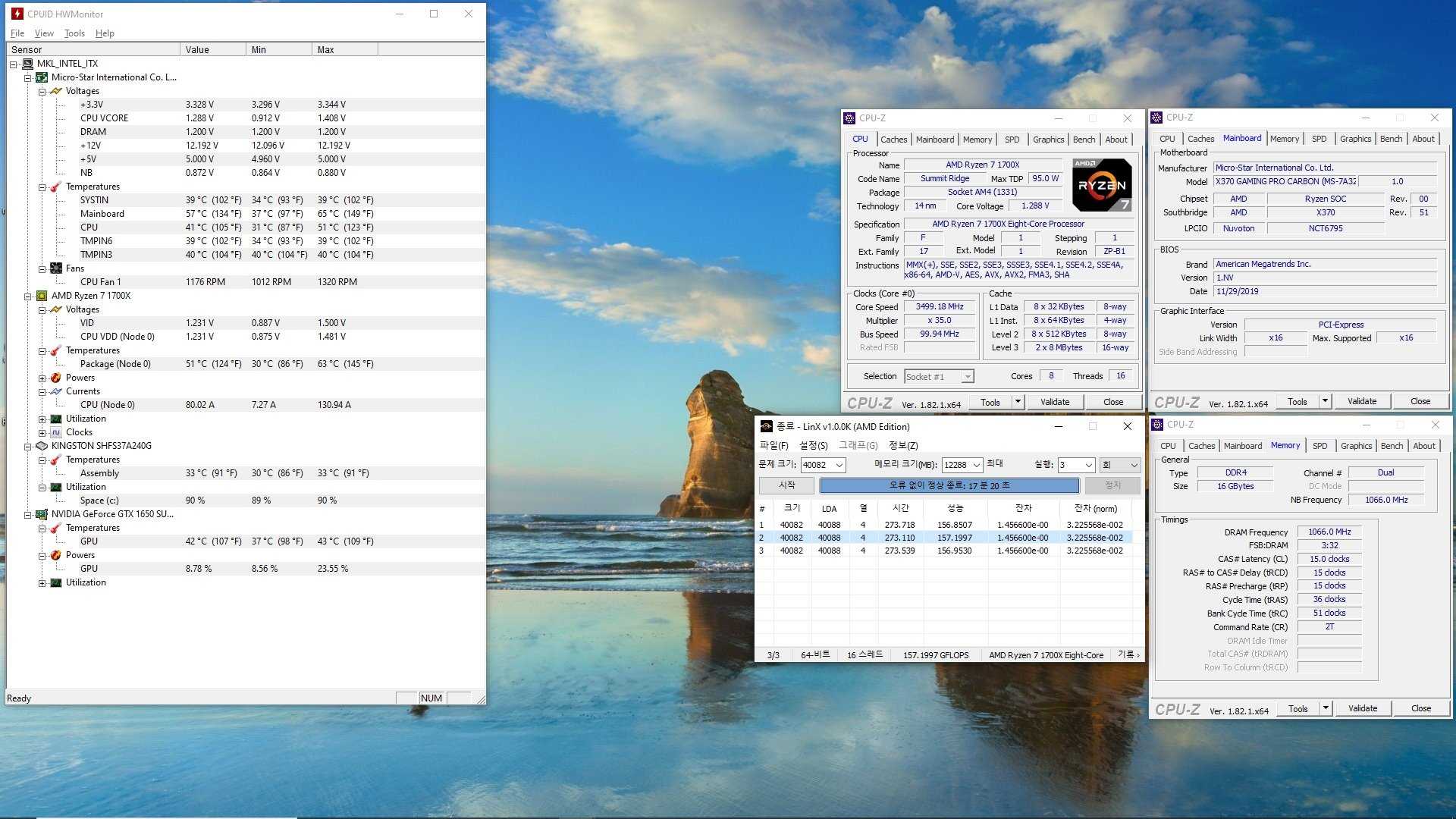Click the MKL_INTEL_ITX computer icon

coord(28,64)
